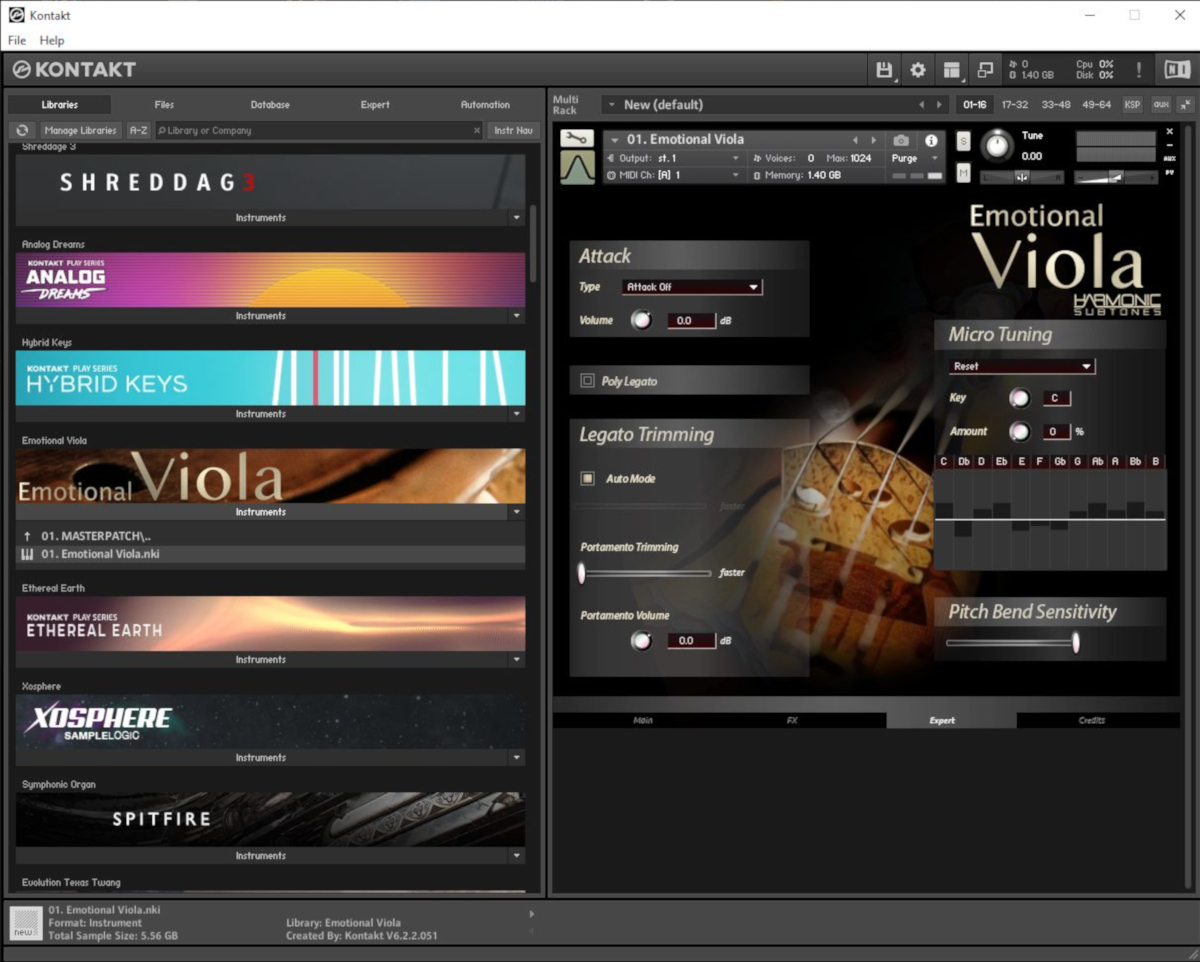1200x962 pixels.
Task: Click the Kontakt logo in header
Action: click(74, 70)
